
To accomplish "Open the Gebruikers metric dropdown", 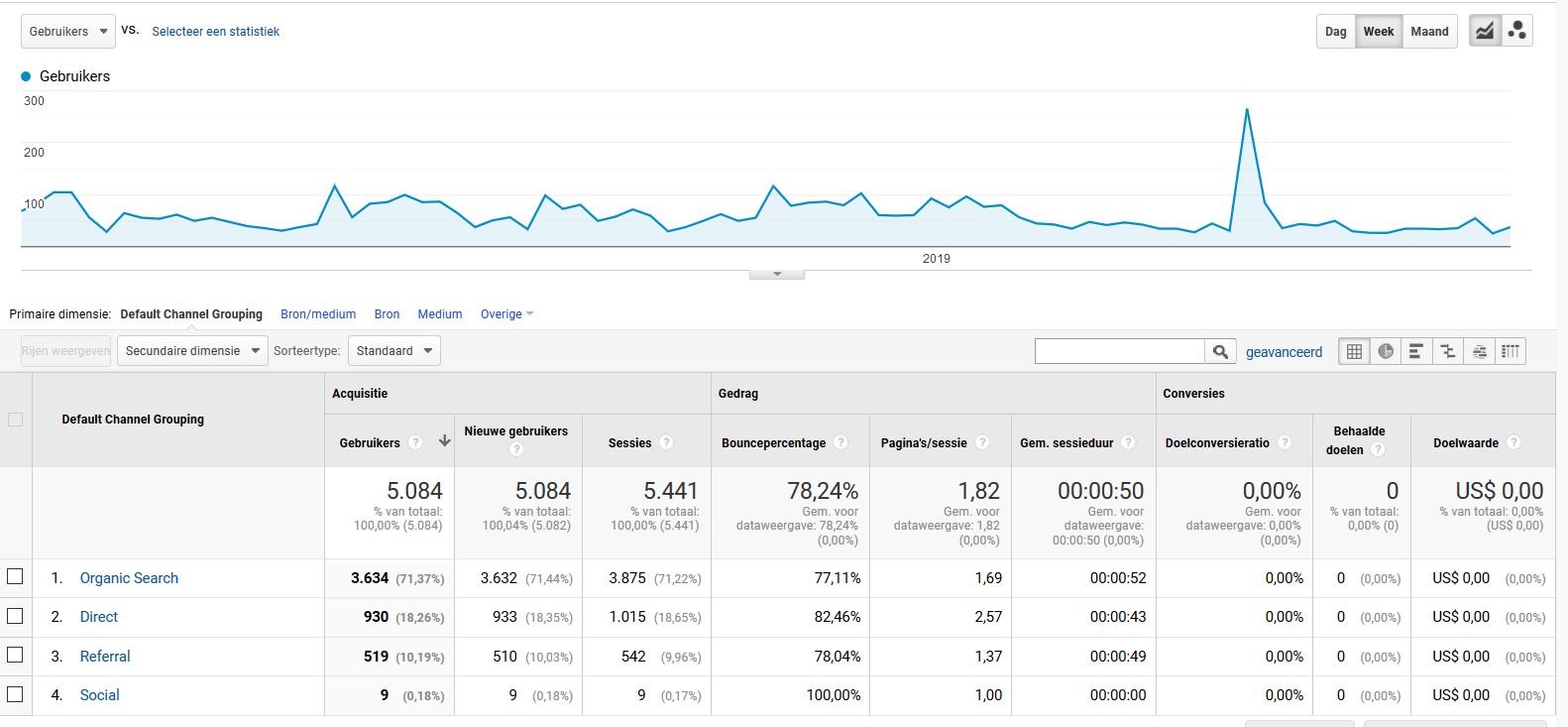I will [x=68, y=32].
